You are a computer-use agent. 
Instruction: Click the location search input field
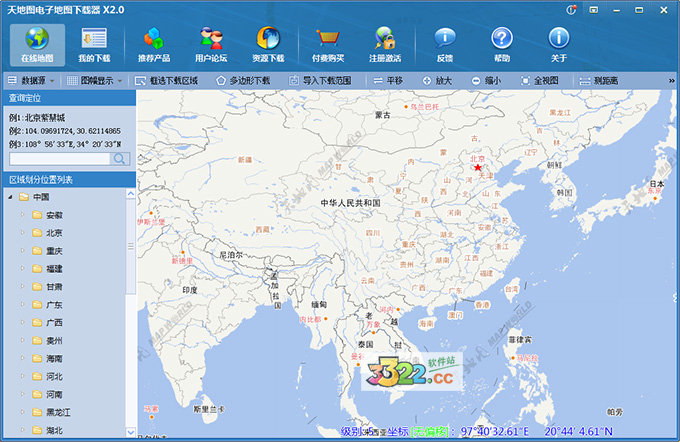point(60,159)
